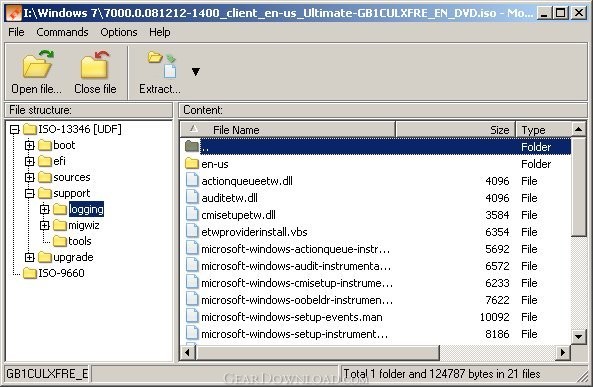Sort by the Size column header

(455, 130)
